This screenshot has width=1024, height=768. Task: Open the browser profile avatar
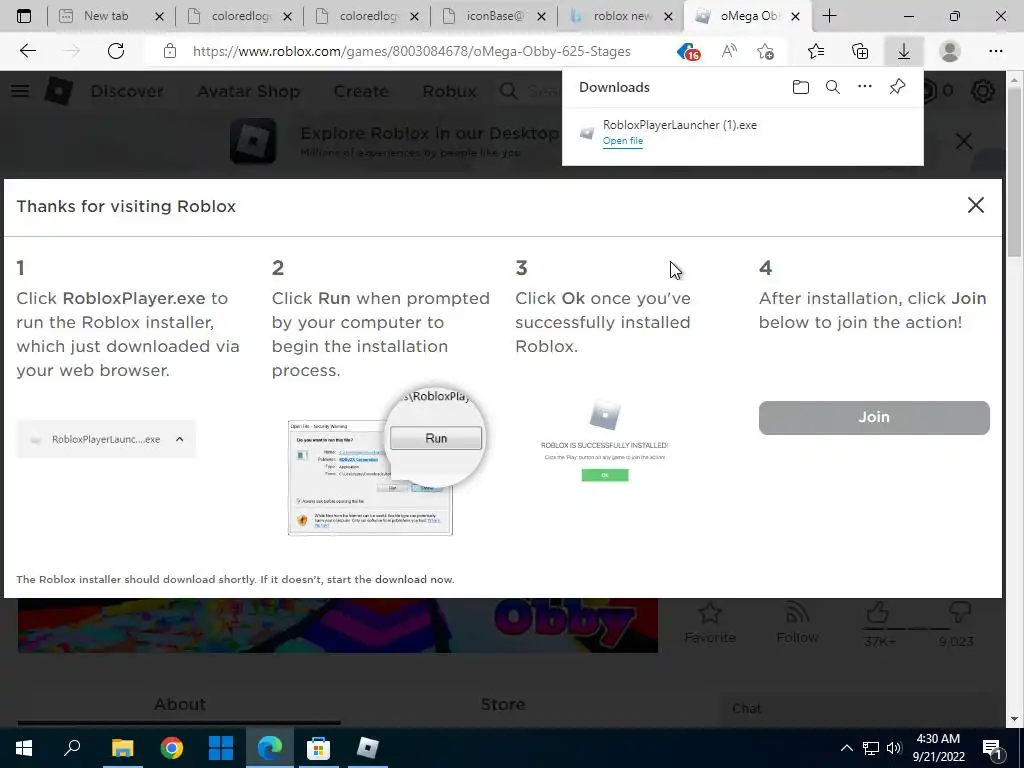click(950, 51)
